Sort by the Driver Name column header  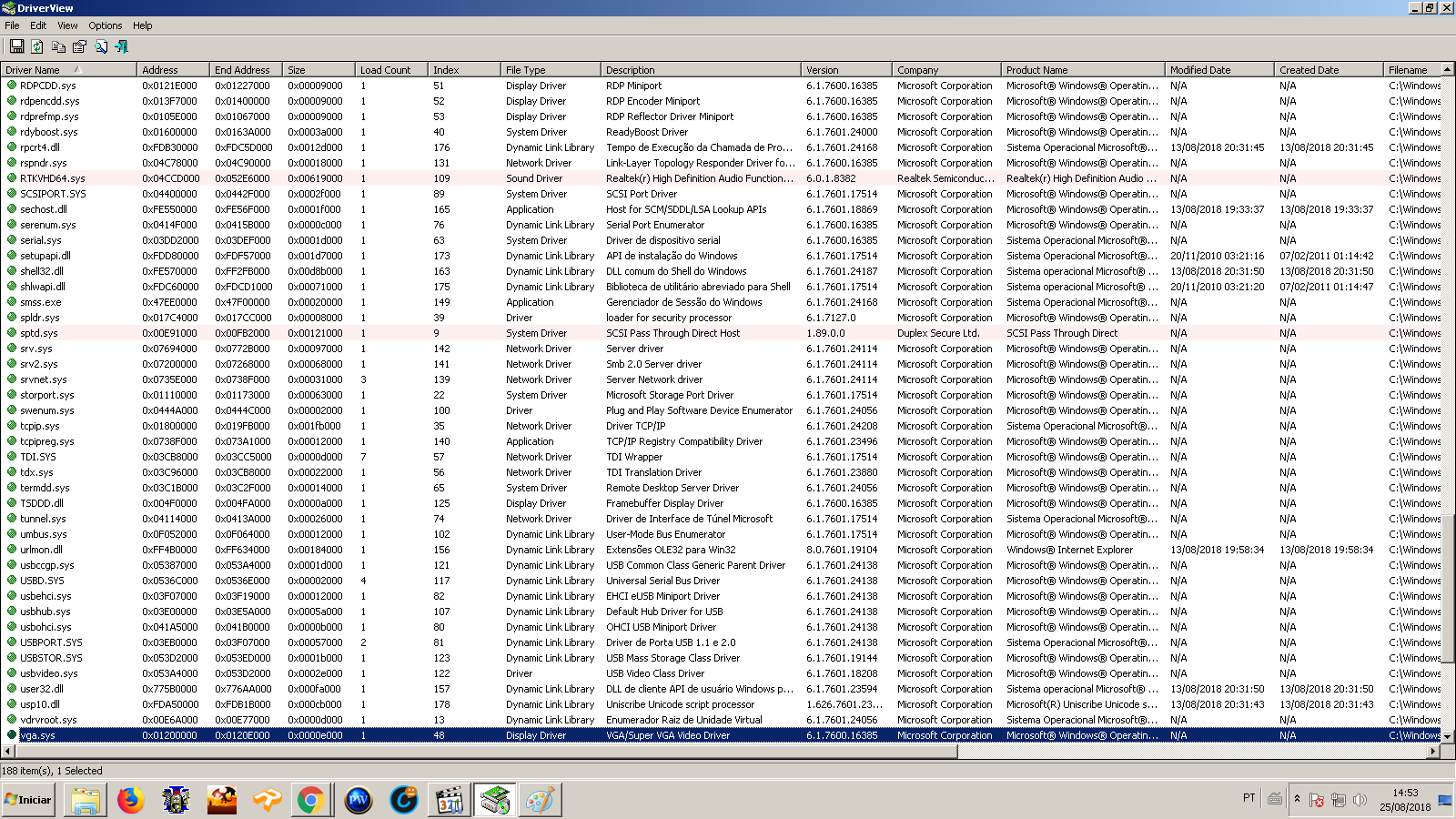[x=68, y=70]
